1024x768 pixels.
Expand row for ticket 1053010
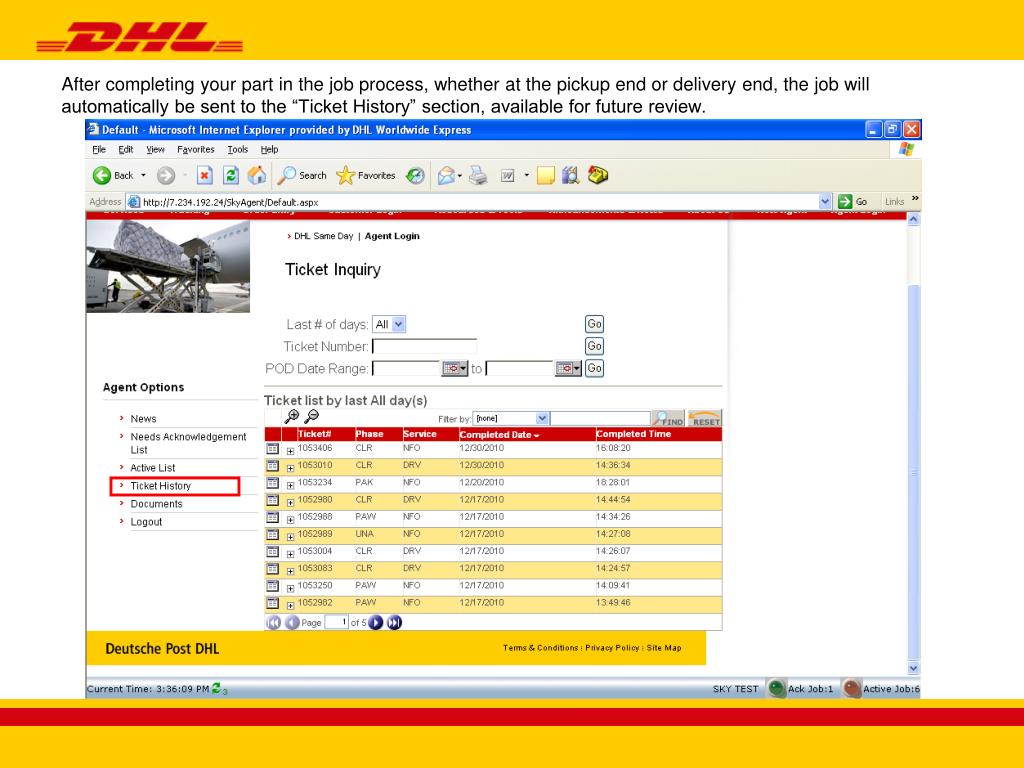pyautogui.click(x=291, y=468)
